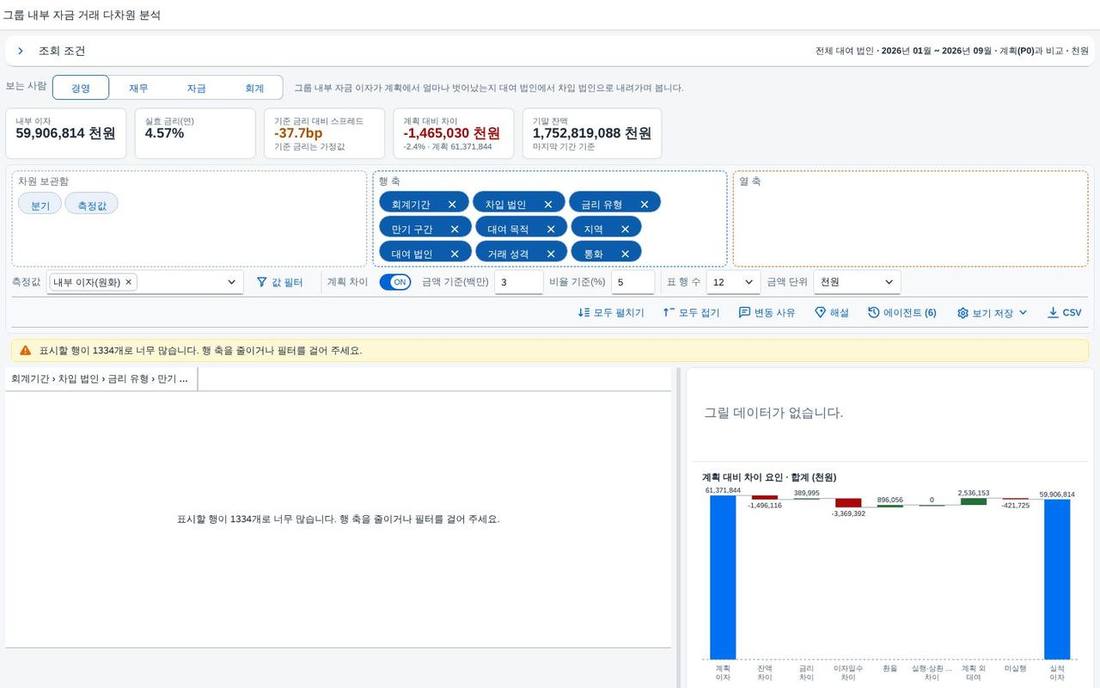This screenshot has height=688, width=1100.
Task: Click the 계획 이자 blue waterfall bar
Action: [723, 576]
